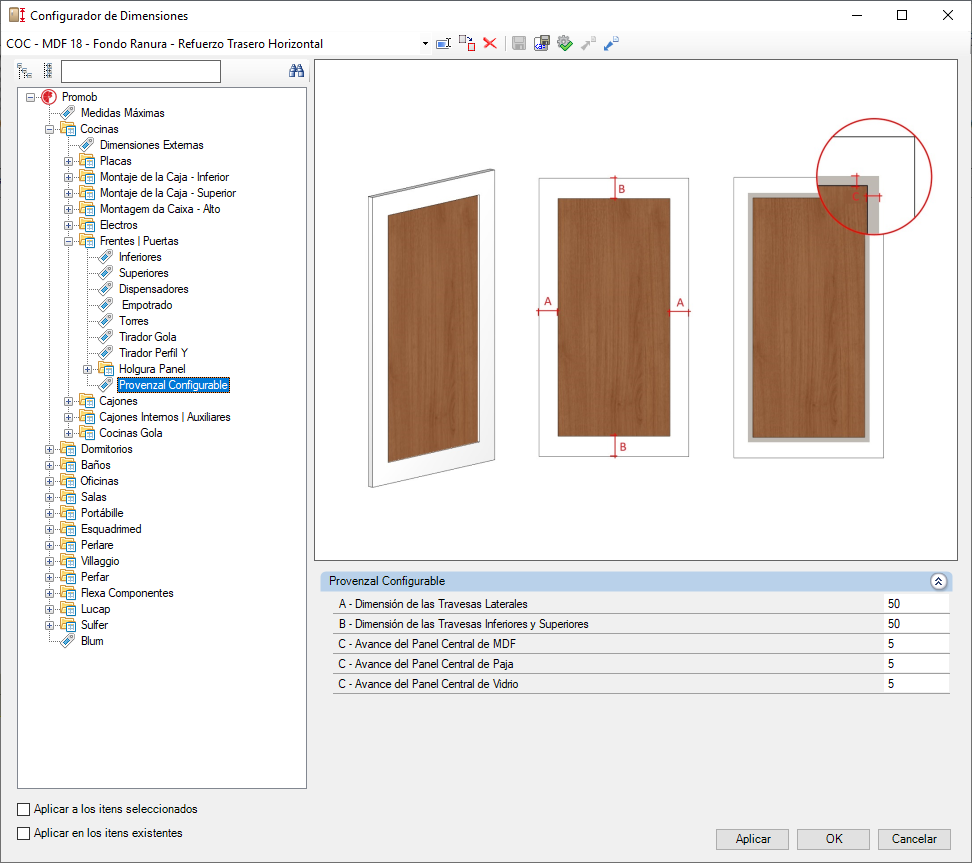Expand the Baños folder

50,466
